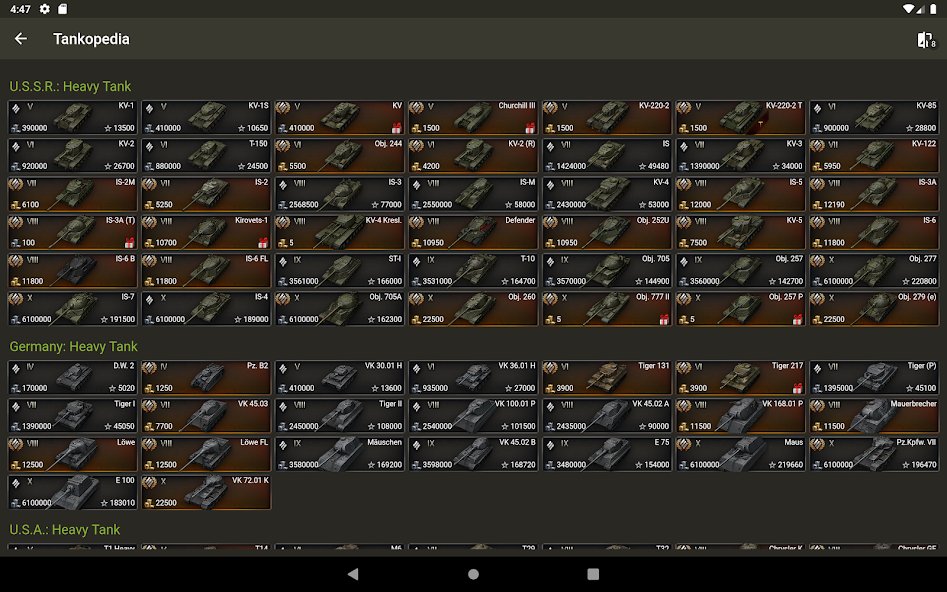View details for the E 100
The image size is (947, 592).
coord(72,492)
